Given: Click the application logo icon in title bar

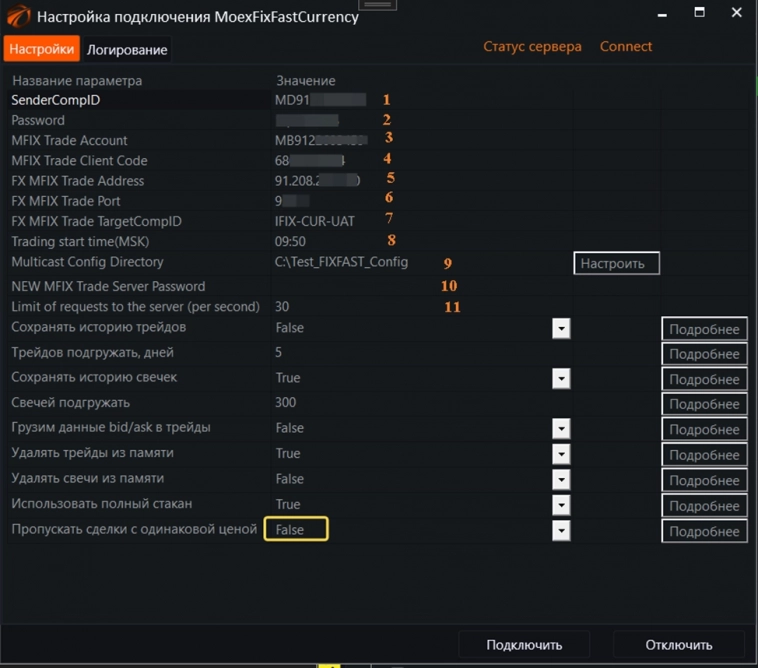Looking at the screenshot, I should [x=18, y=16].
